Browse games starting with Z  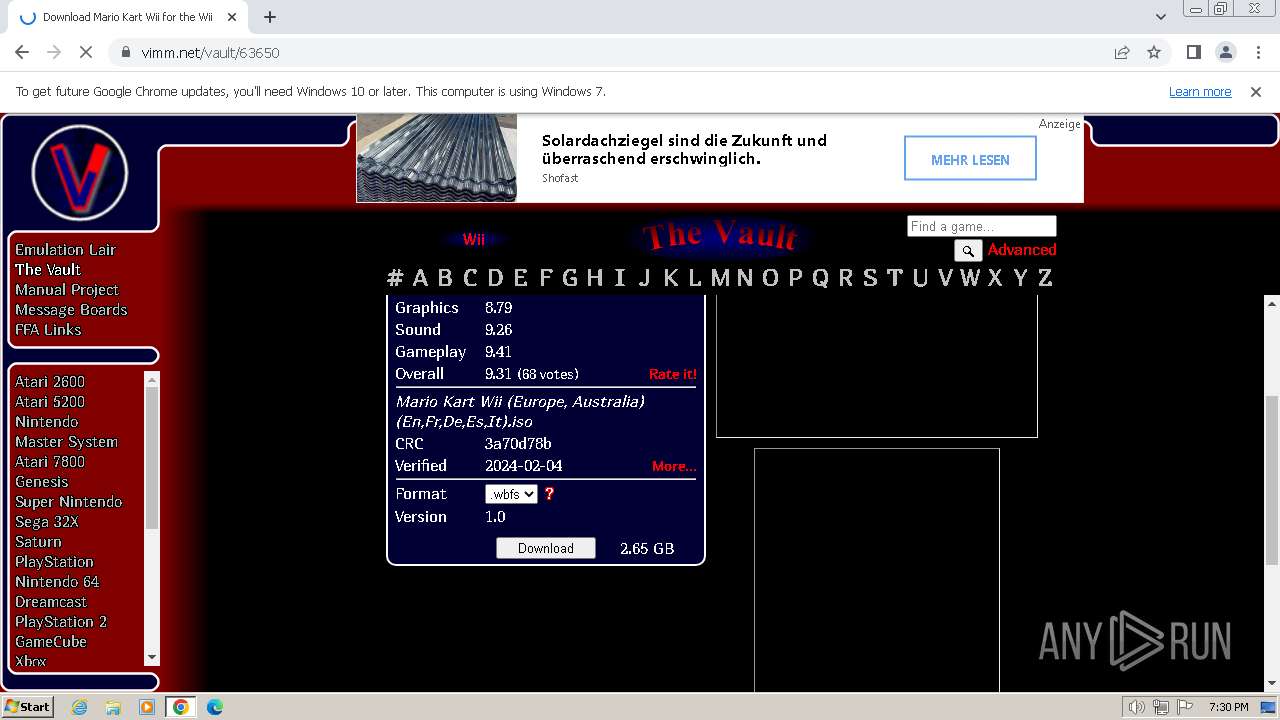[1045, 278]
